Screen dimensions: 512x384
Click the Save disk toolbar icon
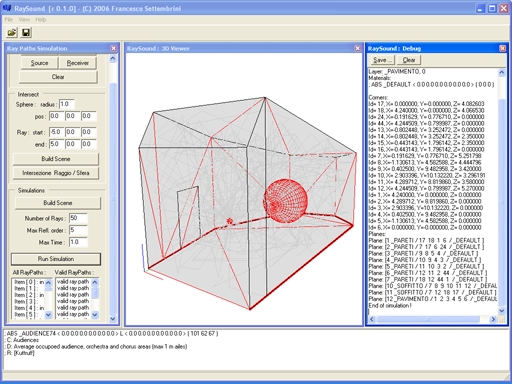26,32
